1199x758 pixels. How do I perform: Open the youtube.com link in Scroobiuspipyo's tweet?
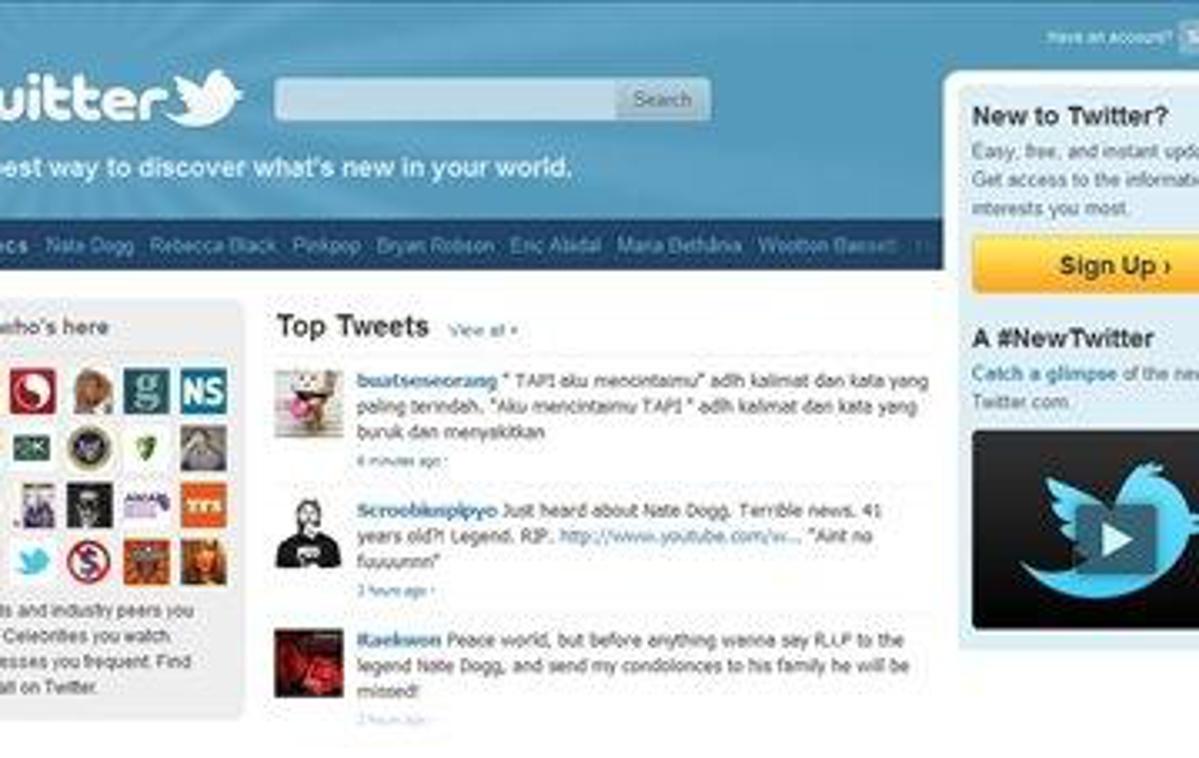click(680, 536)
